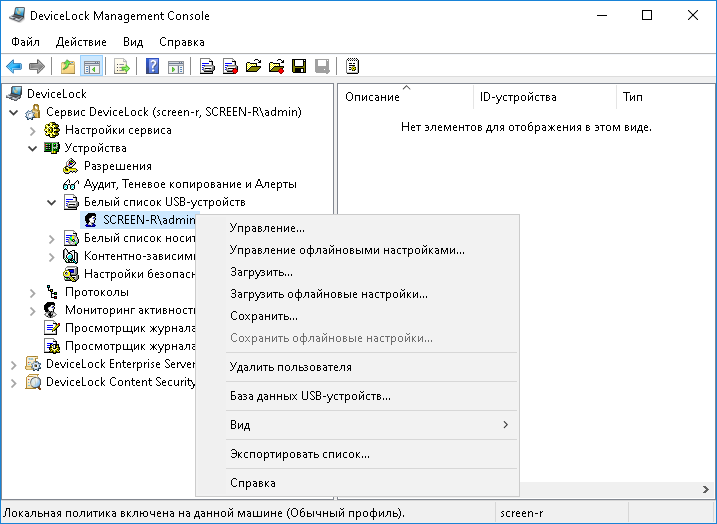Image resolution: width=717 pixels, height=524 pixels.
Task: Sort by the Тип column header
Action: click(x=665, y=97)
